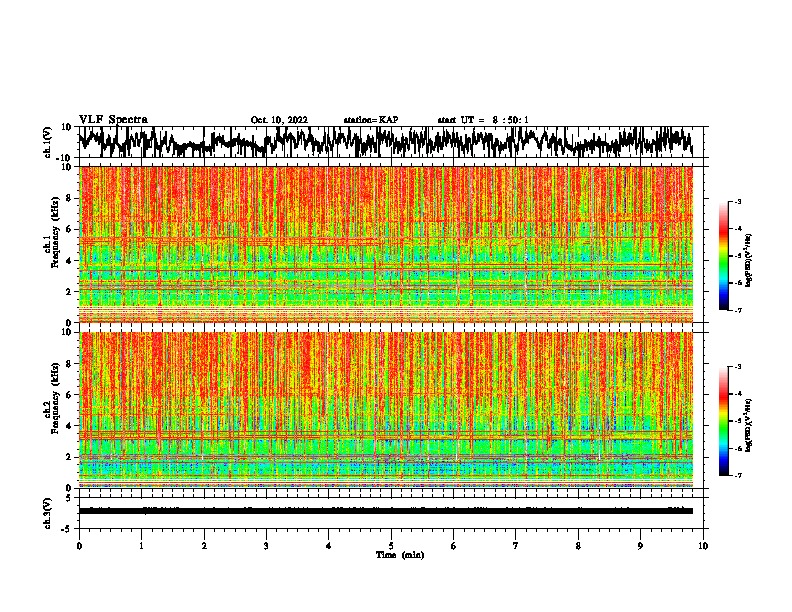
Task: Click time-axis tick label '2'
Action: click(x=204, y=546)
